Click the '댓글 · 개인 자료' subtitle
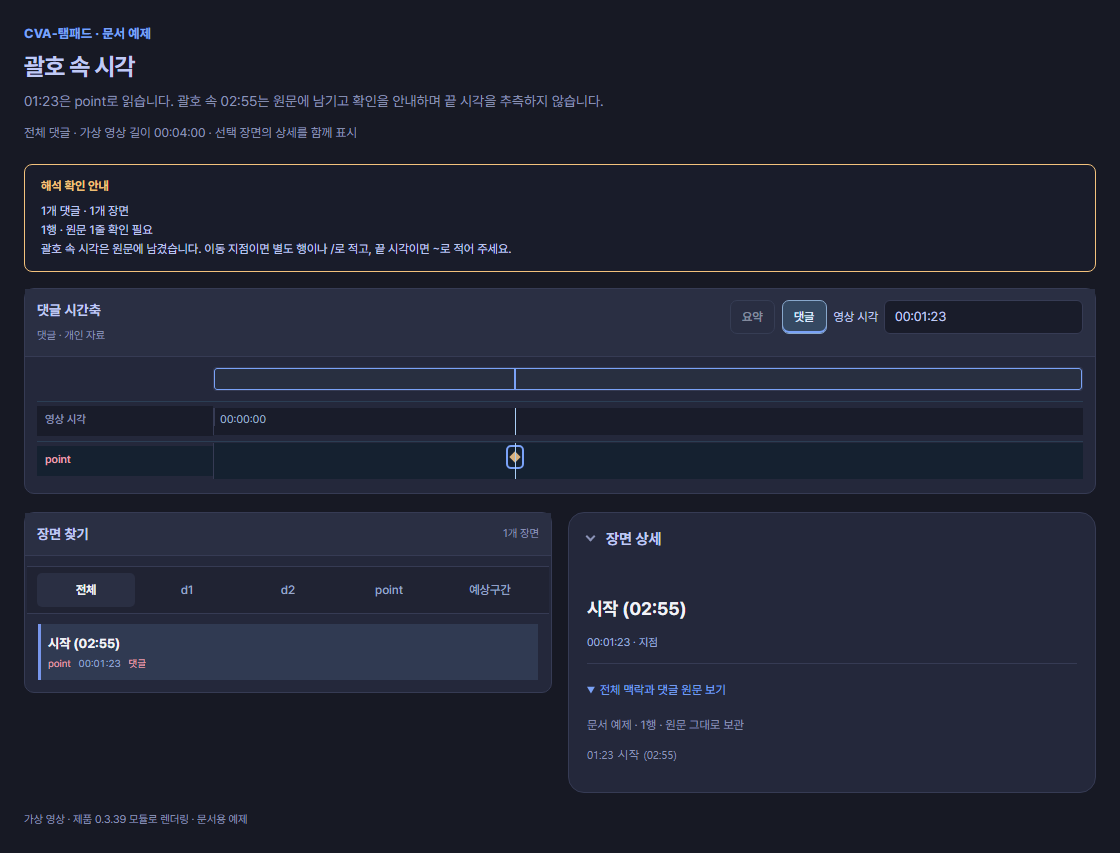Viewport: 1120px width, 853px height. (71, 335)
